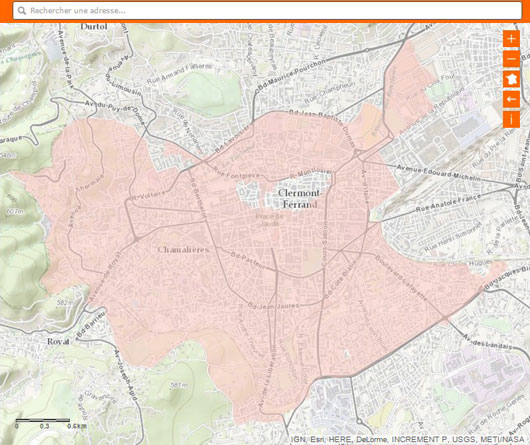Click the Avenue Edouard-Michelin road label
This screenshot has height=445, width=530.
pos(439,172)
